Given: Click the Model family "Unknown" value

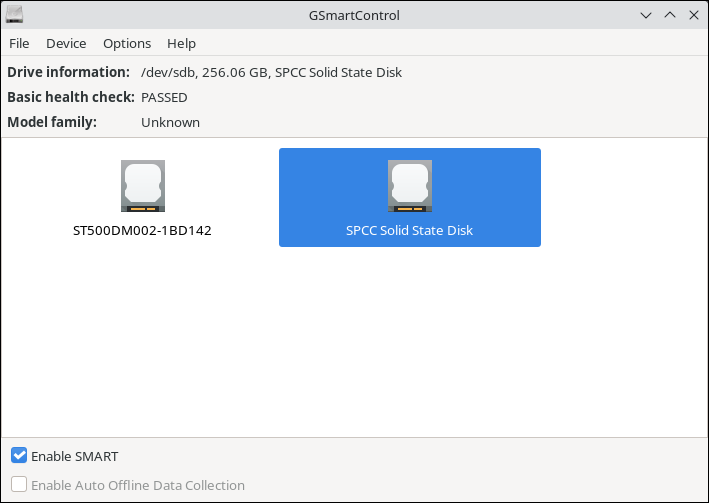Looking at the screenshot, I should point(170,122).
